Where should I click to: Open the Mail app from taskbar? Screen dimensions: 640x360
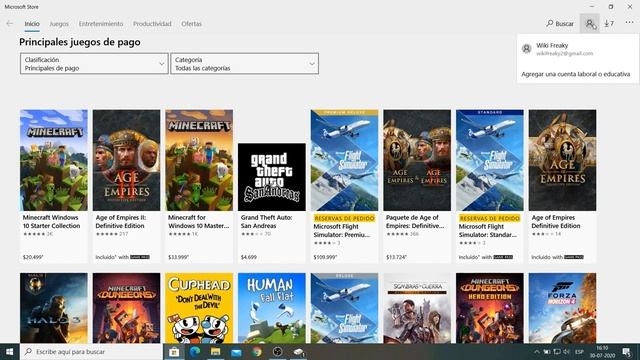(x=236, y=351)
